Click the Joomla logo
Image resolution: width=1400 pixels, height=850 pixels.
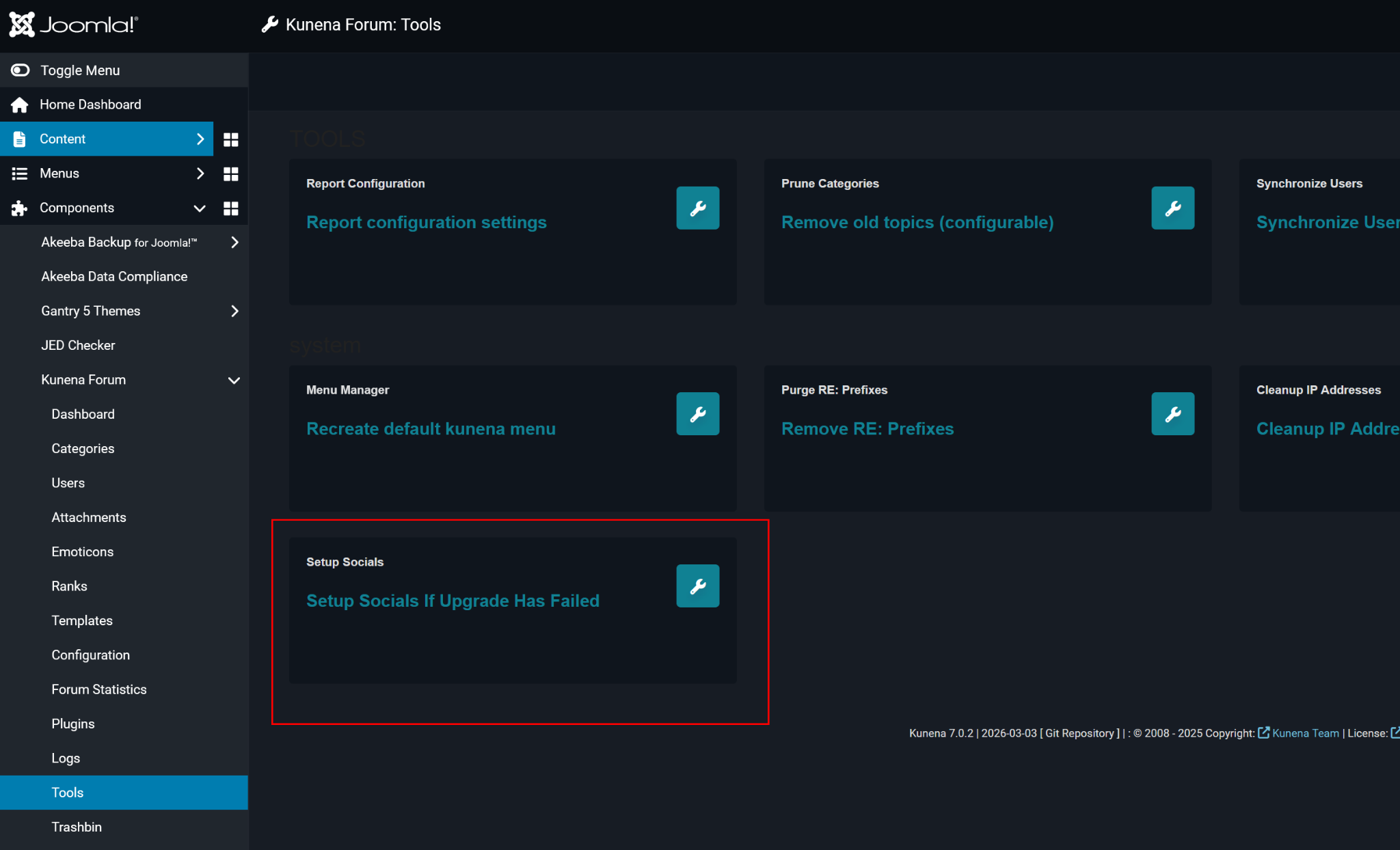(74, 25)
